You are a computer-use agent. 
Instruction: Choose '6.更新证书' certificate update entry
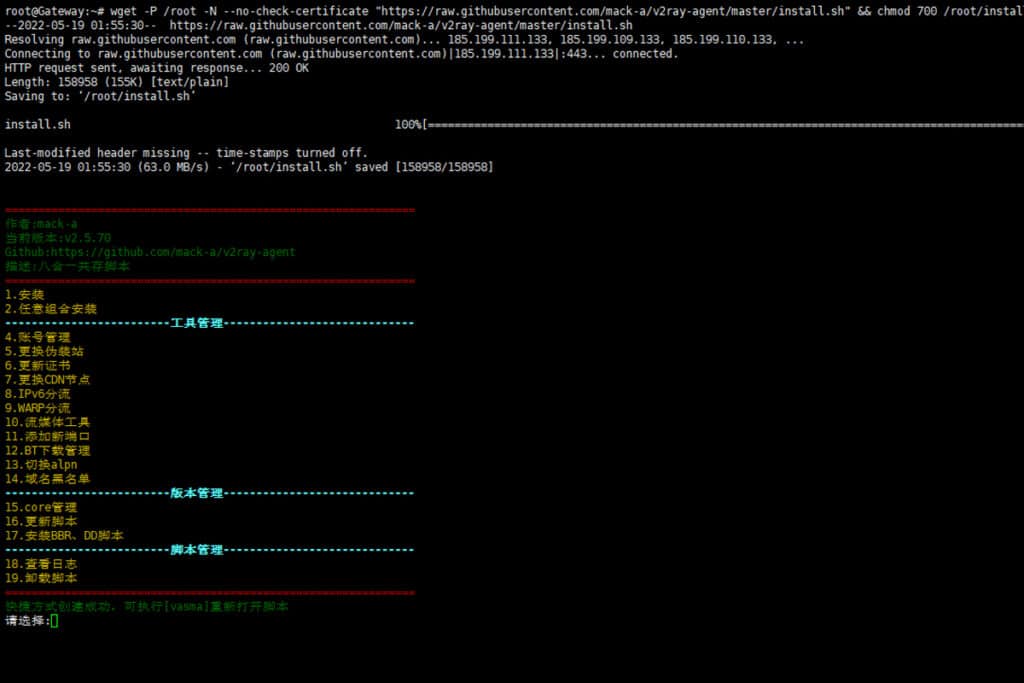38,366
